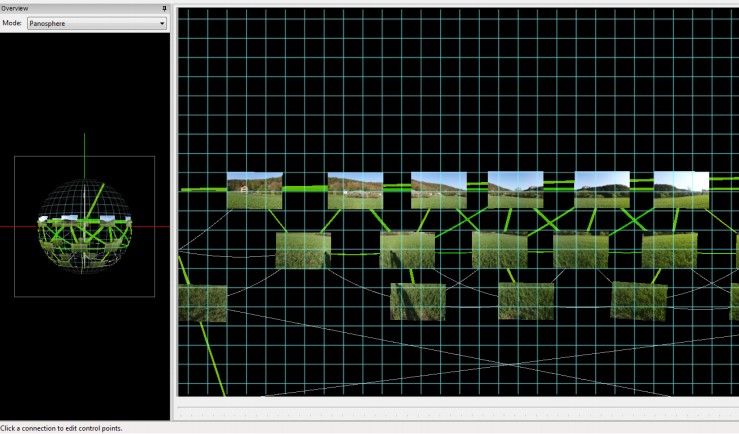Select middle-row grass thumbnail with standing person's shadow
The height and width of the screenshot is (434, 739).
tap(408, 250)
